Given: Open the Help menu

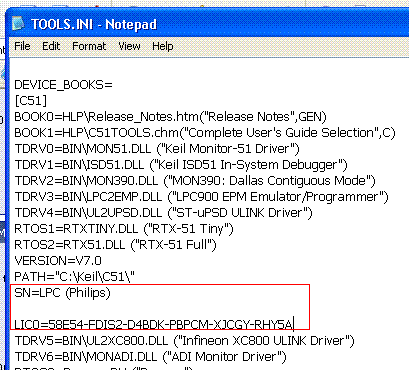Looking at the screenshot, I should click(x=163, y=46).
